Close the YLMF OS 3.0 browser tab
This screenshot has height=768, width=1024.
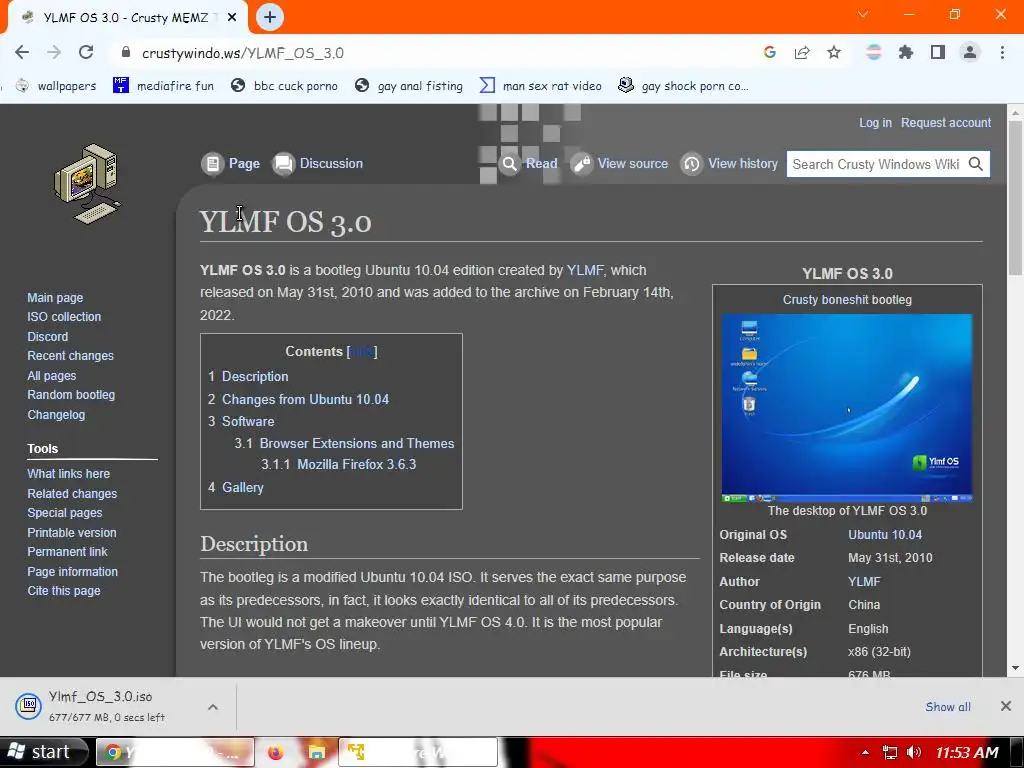point(232,18)
